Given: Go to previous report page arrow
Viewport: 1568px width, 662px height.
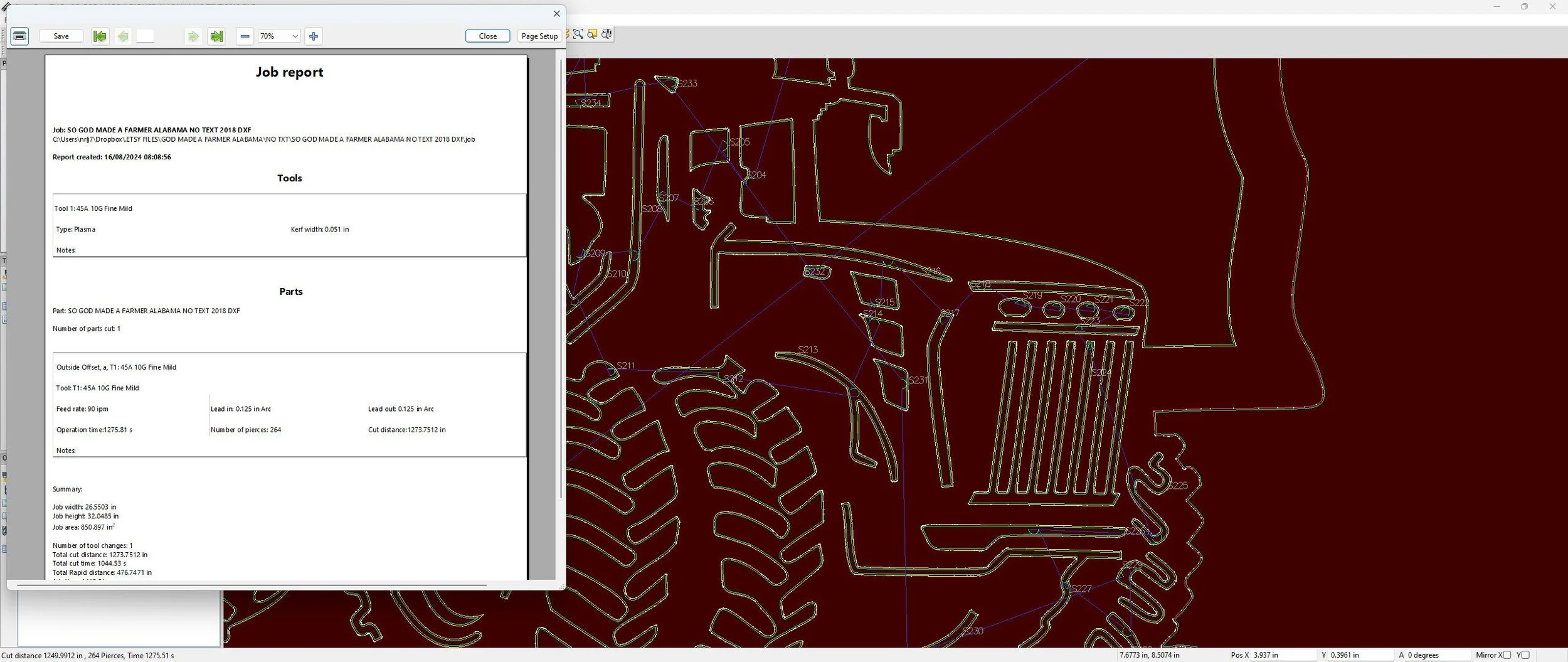Looking at the screenshot, I should point(123,36).
